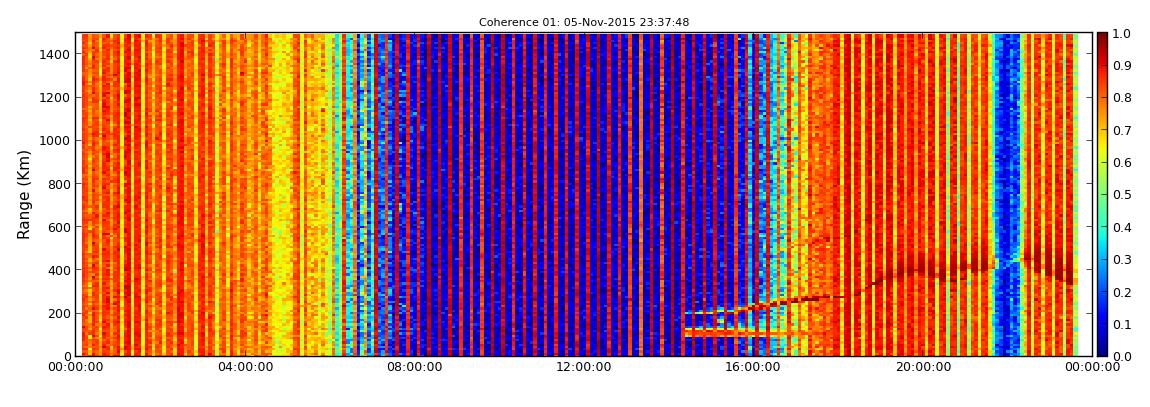Click the 20:00:00 x-axis tick label
1150x407 pixels.
[923, 367]
